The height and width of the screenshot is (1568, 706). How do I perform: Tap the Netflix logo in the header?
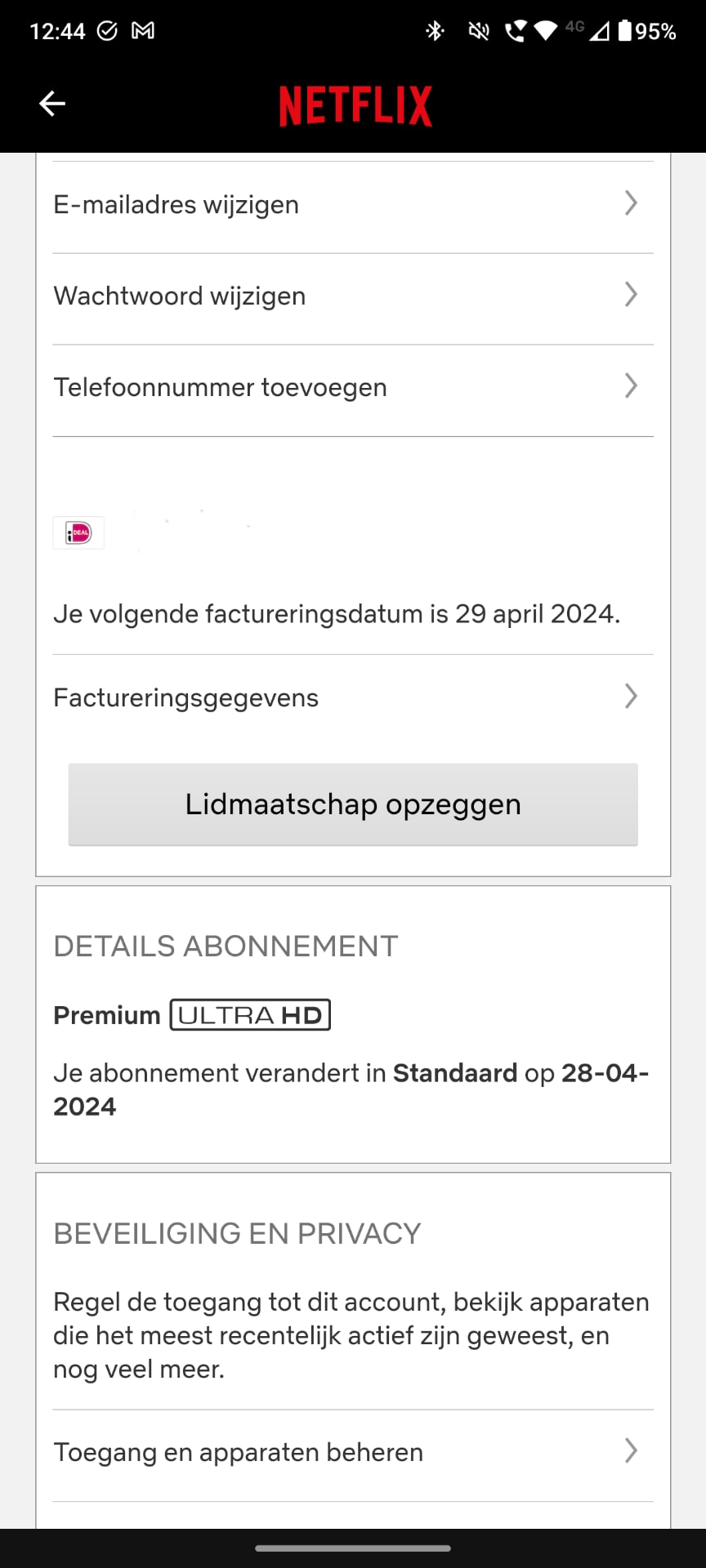(355, 105)
